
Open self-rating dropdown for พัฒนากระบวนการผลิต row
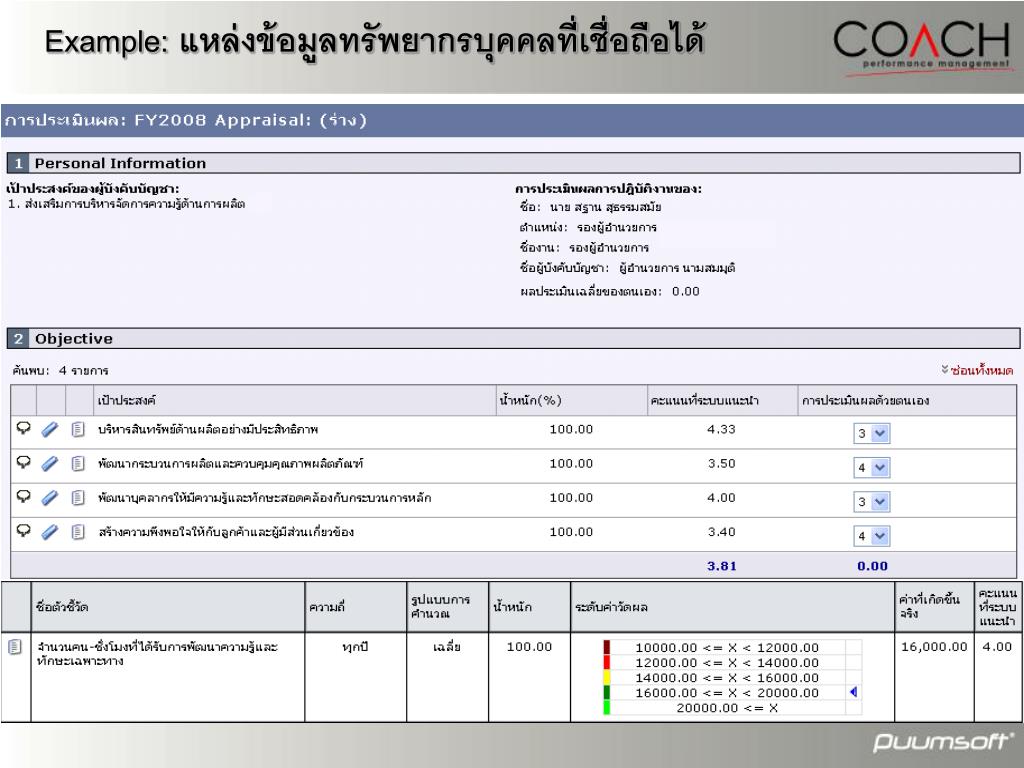pos(872,468)
